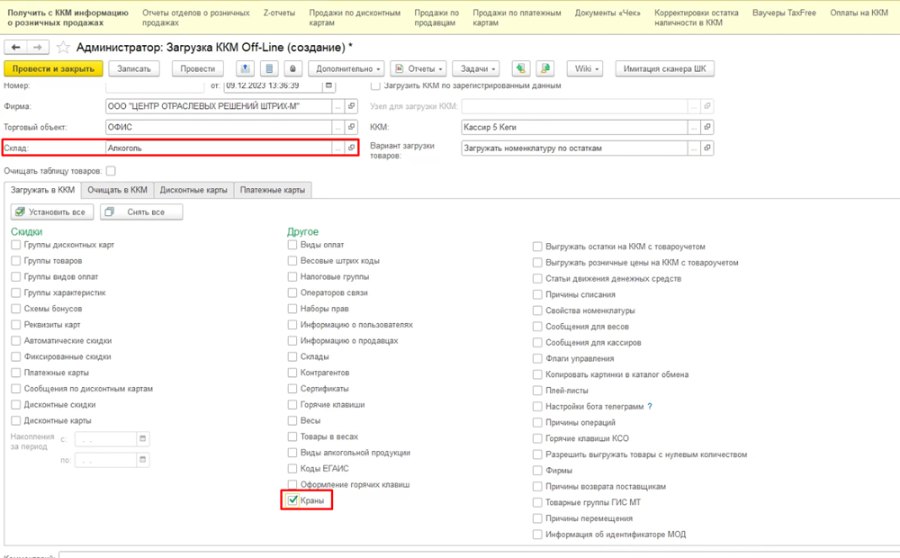Check Автоматические скидки option

(16, 340)
